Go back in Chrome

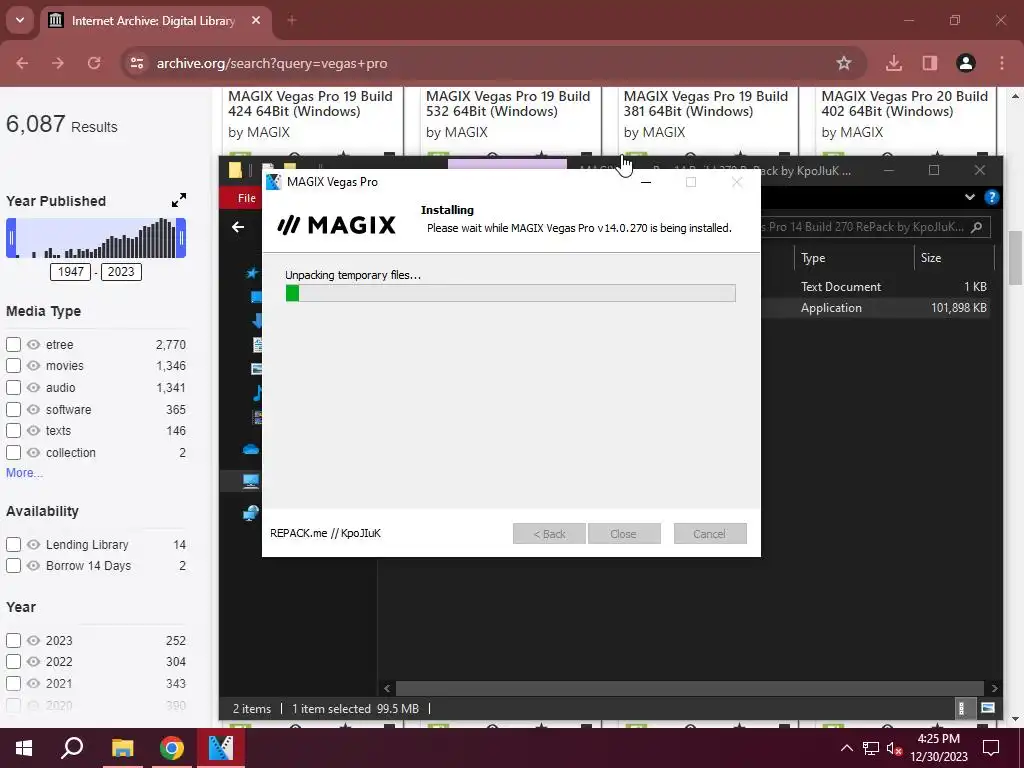[22, 63]
